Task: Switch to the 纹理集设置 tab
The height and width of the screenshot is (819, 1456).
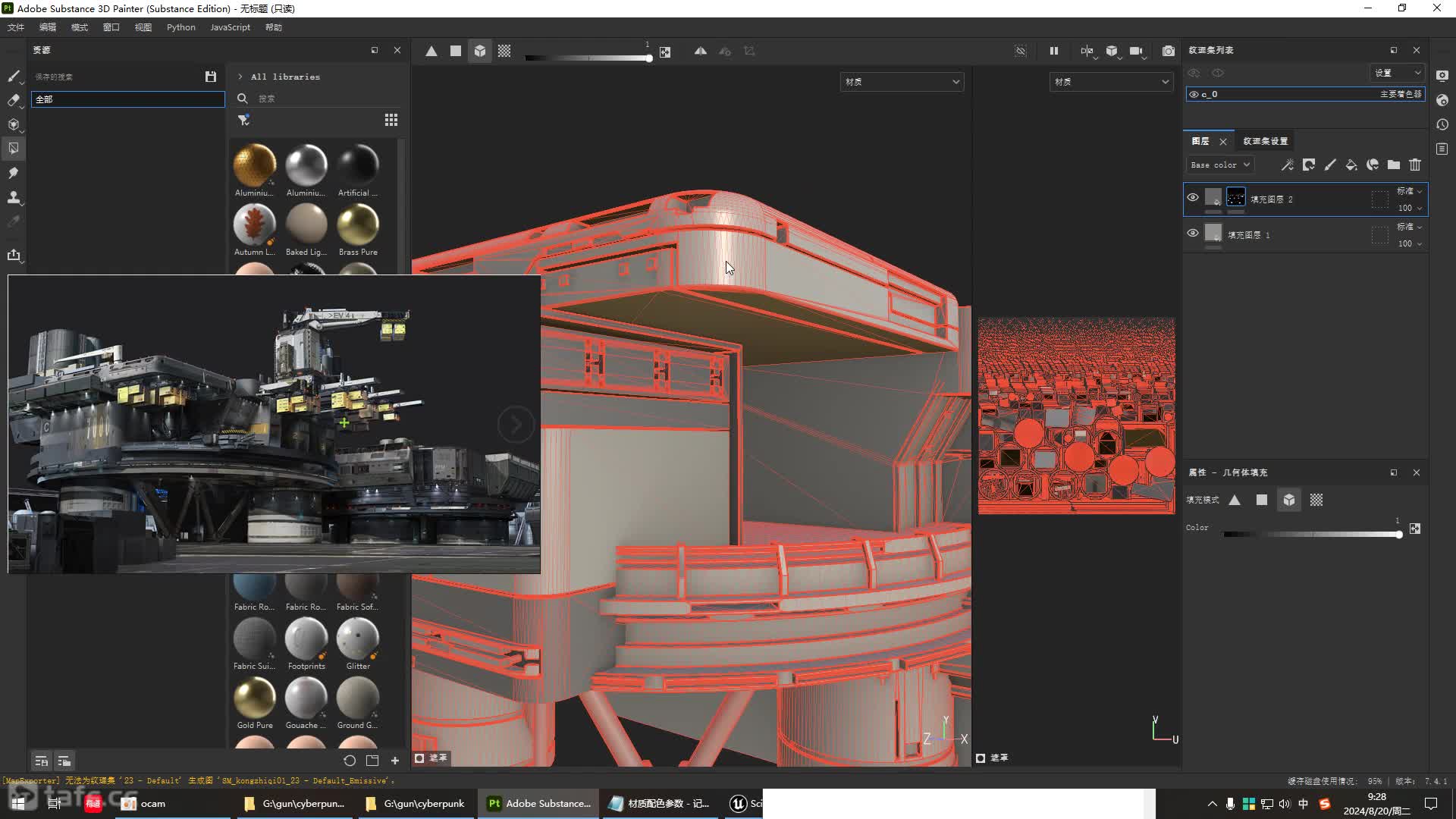Action: [x=1265, y=141]
